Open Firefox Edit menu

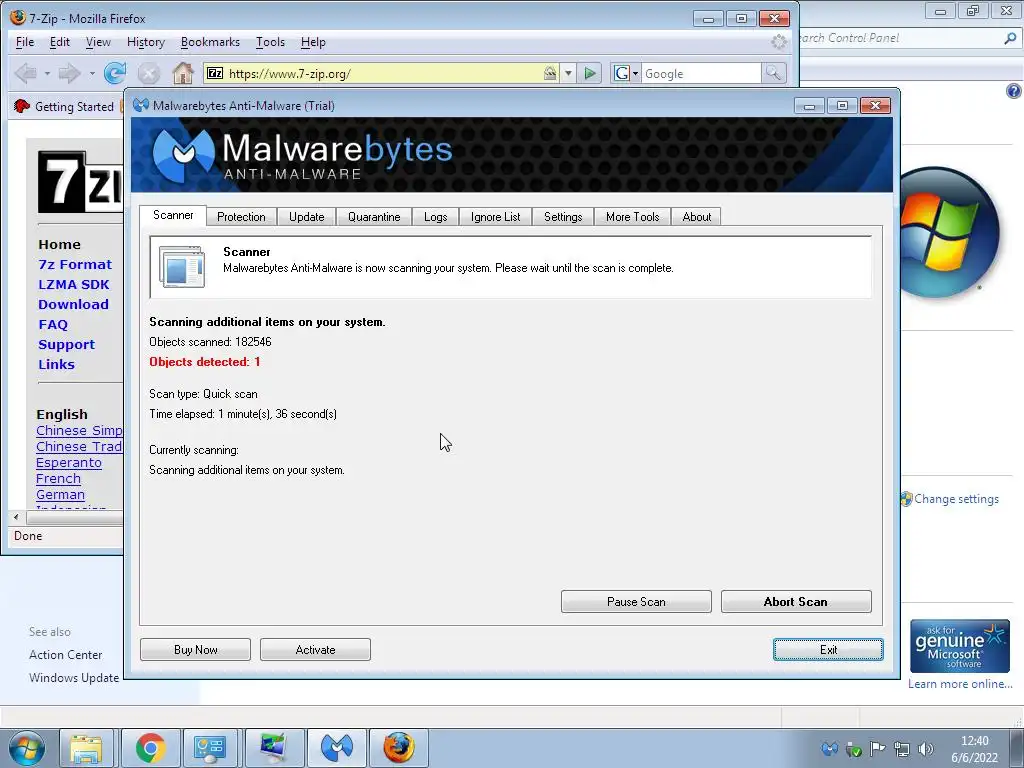coord(59,42)
